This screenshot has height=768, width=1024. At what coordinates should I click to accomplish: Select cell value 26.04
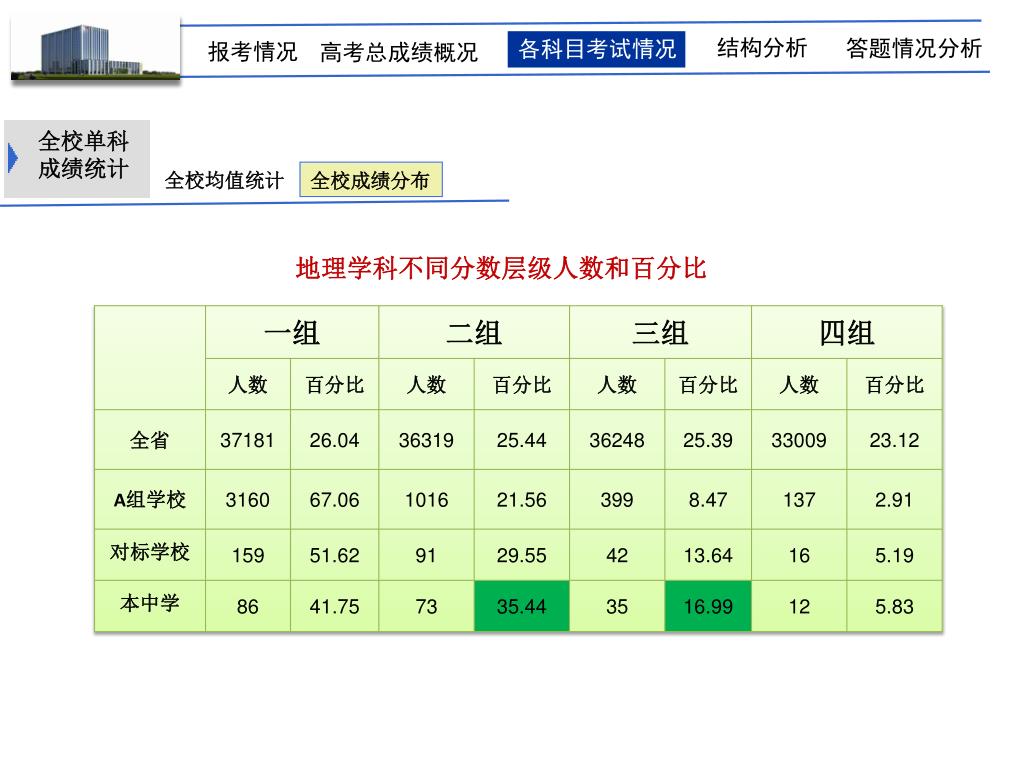[334, 440]
